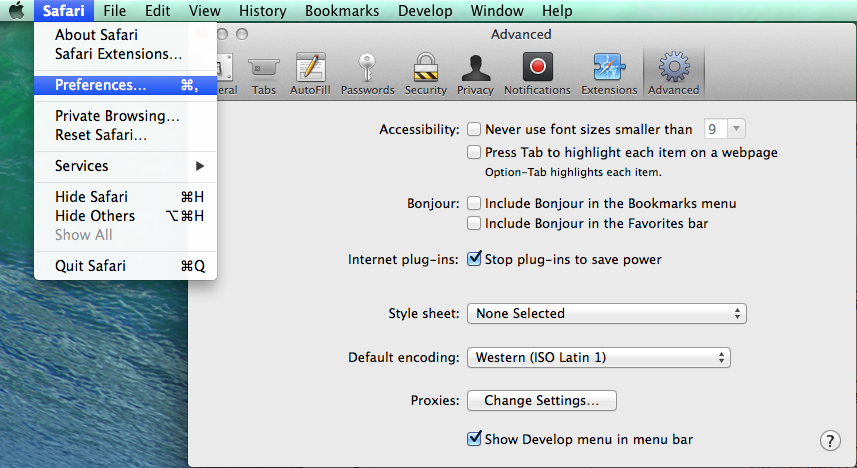Check Include Bonjour in the Favorites bar
Image resolution: width=857 pixels, height=468 pixels.
click(x=474, y=223)
